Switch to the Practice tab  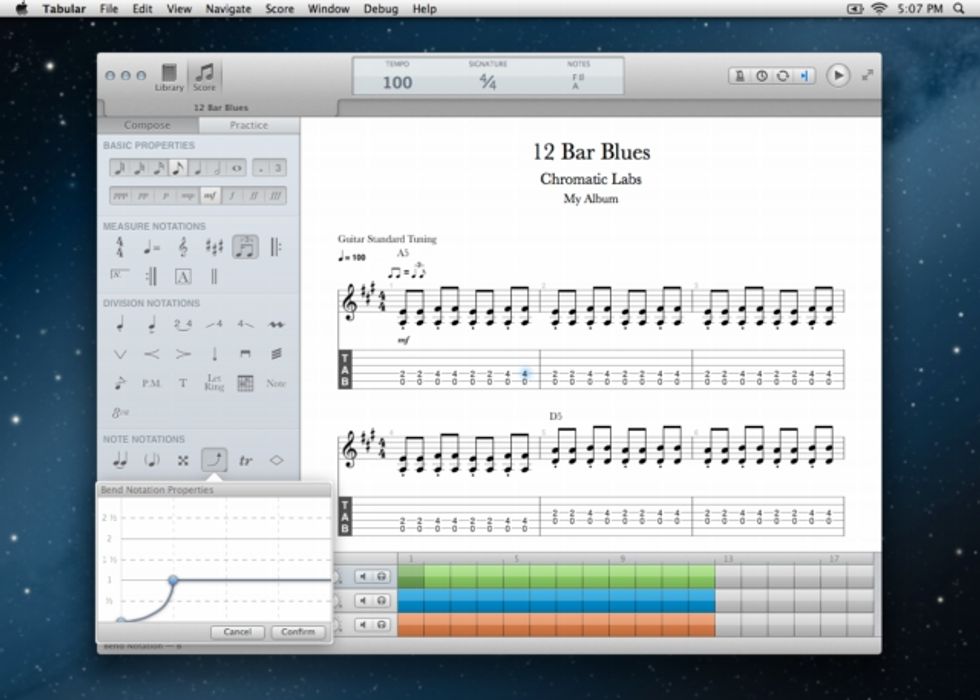click(249, 125)
